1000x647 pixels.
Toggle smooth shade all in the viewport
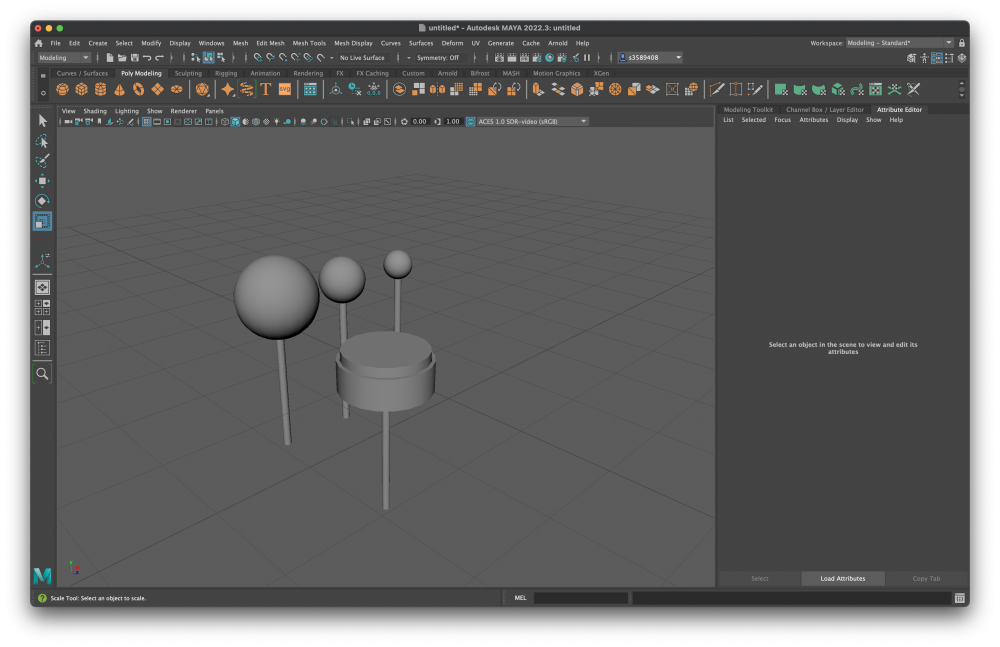pyautogui.click(x=235, y=122)
